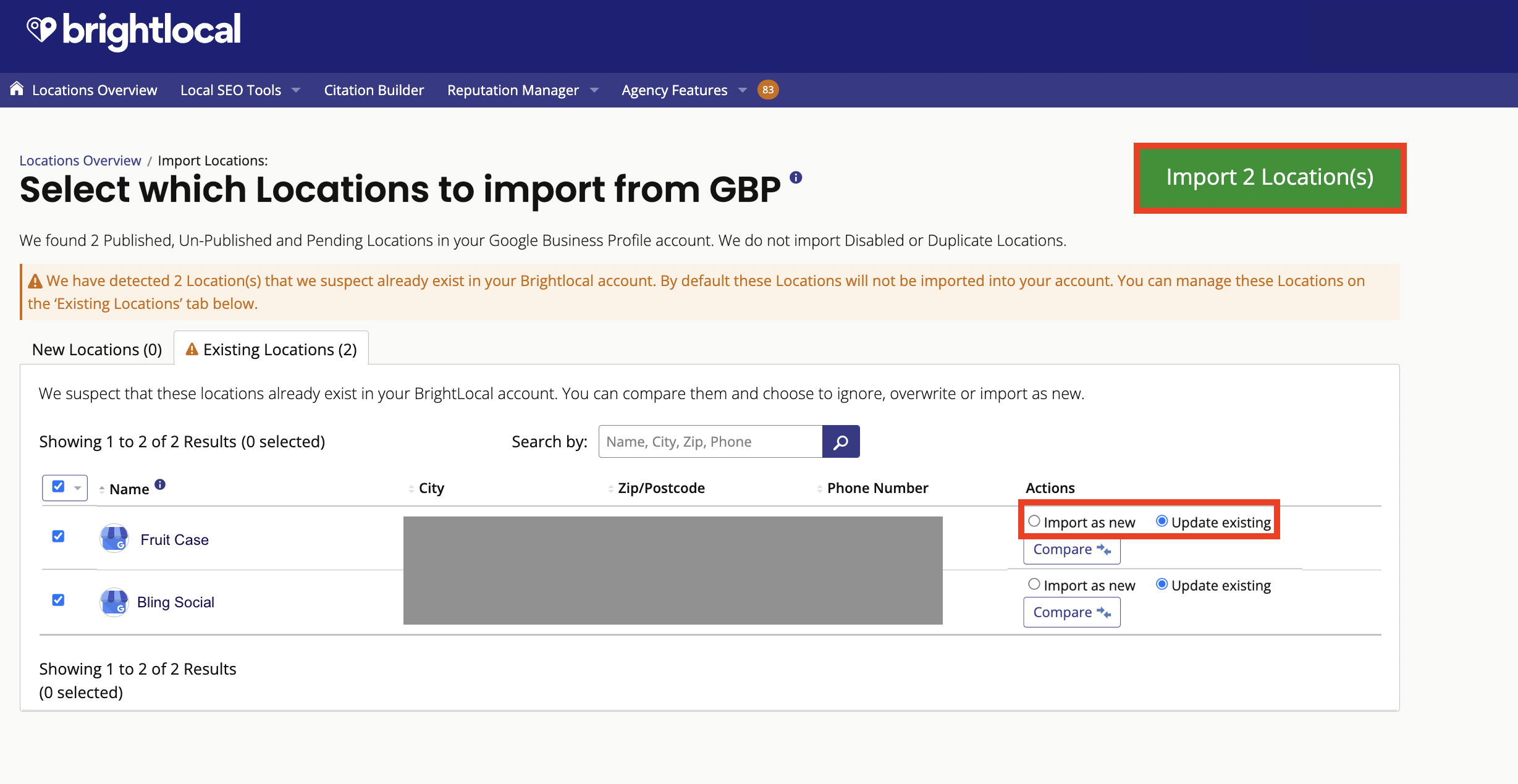Click the search magnifier button
1518x784 pixels.
pos(841,442)
